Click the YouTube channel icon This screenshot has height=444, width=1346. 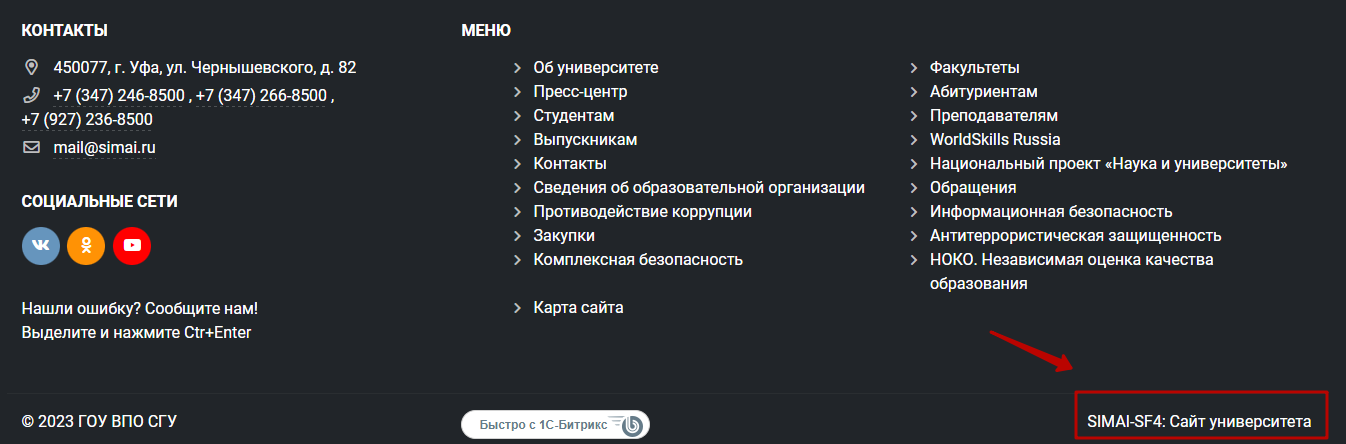tap(132, 245)
